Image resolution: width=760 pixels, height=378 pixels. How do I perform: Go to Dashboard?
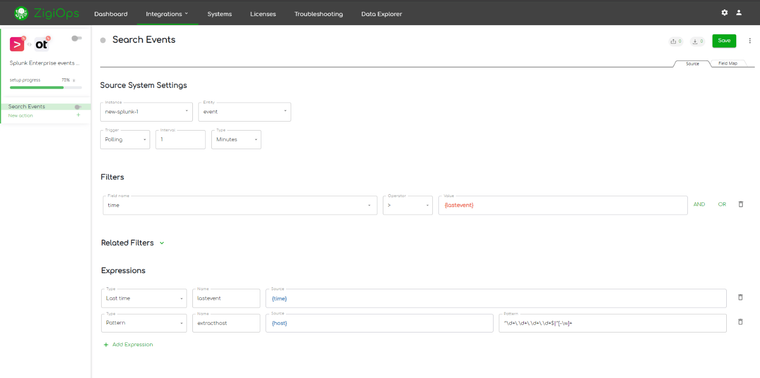111,14
